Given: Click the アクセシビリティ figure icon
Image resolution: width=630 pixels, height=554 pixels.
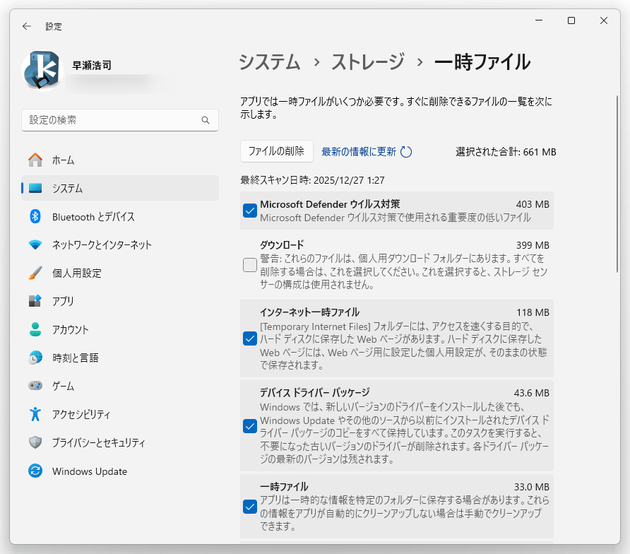Looking at the screenshot, I should tap(35, 414).
